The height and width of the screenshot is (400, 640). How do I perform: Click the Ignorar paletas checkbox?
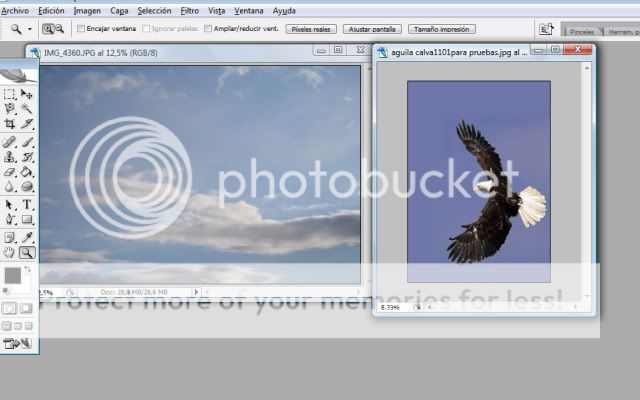tap(146, 29)
